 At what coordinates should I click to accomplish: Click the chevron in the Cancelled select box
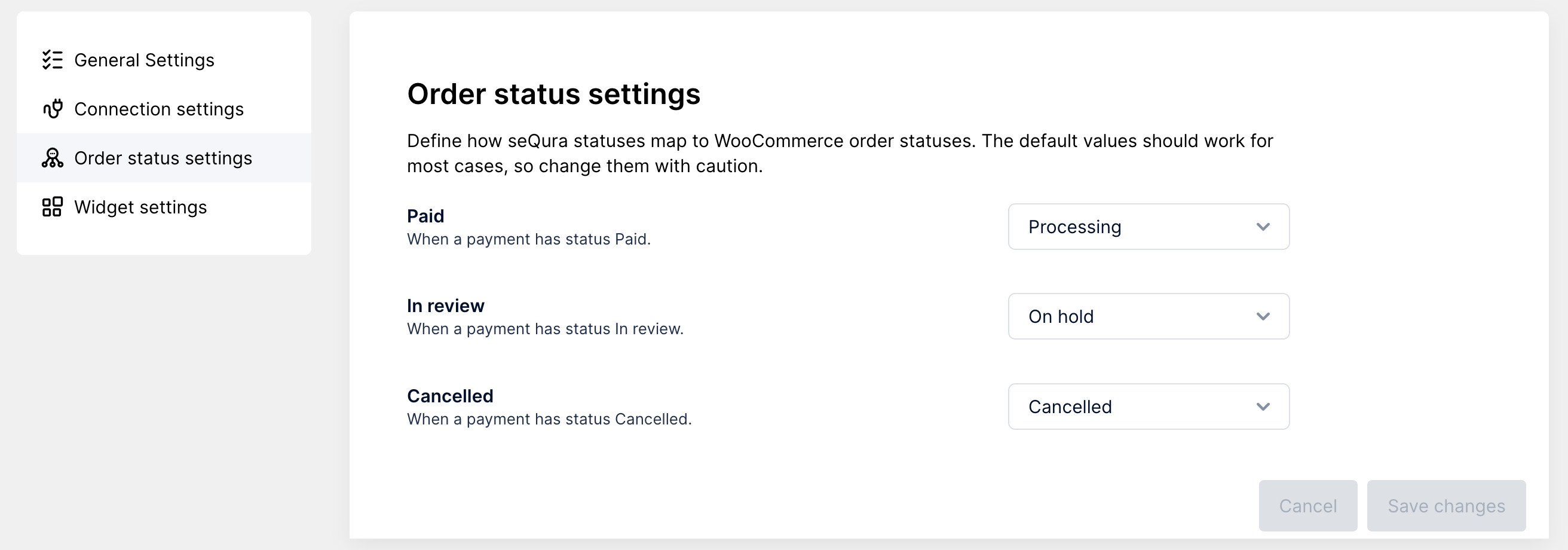coord(1263,407)
